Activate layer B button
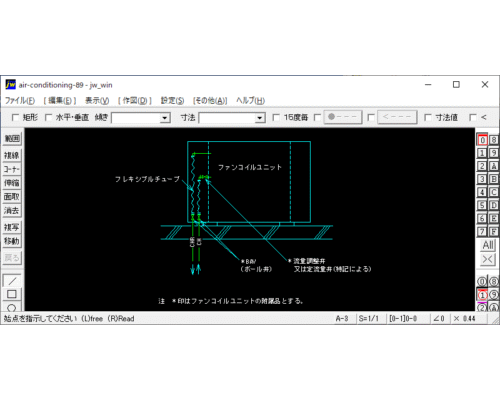Viewport: 500px width, 400px height. [x=494, y=179]
